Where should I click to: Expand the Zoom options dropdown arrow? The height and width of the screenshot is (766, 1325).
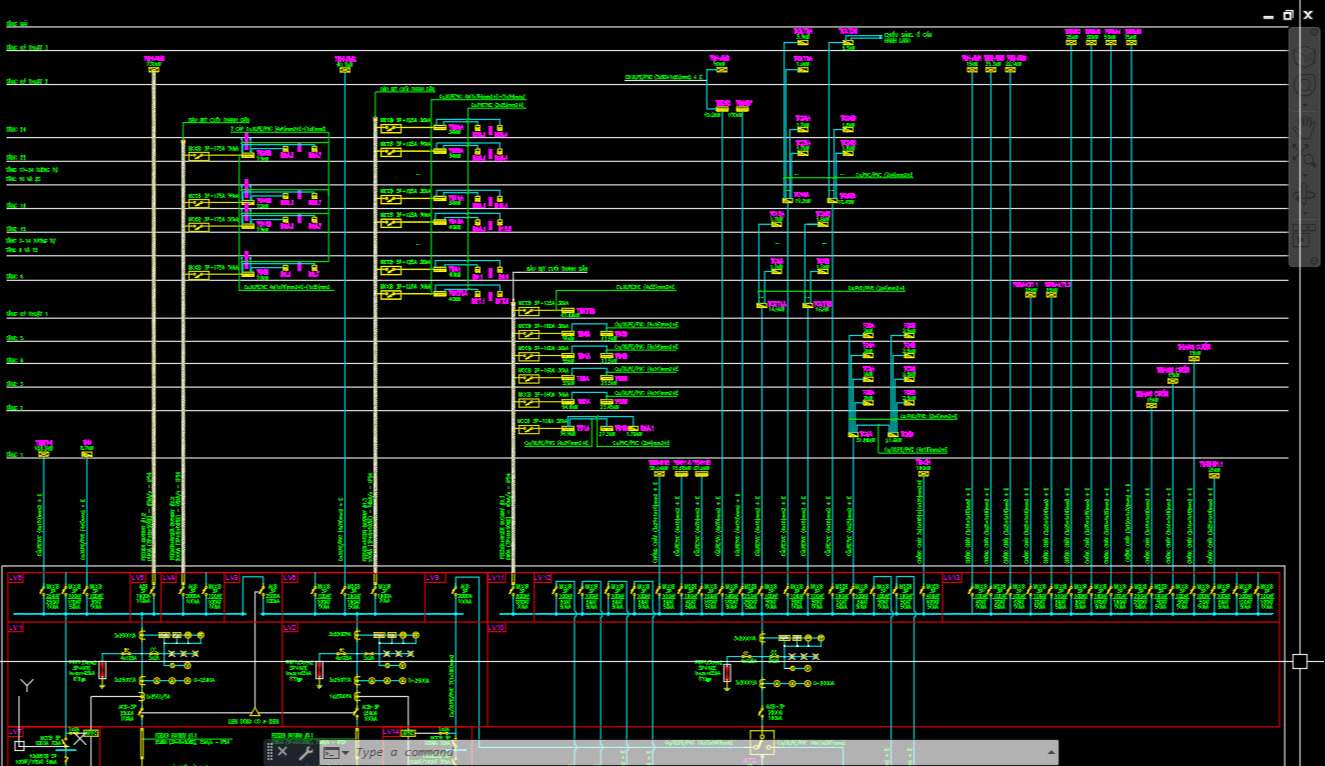click(x=1306, y=176)
